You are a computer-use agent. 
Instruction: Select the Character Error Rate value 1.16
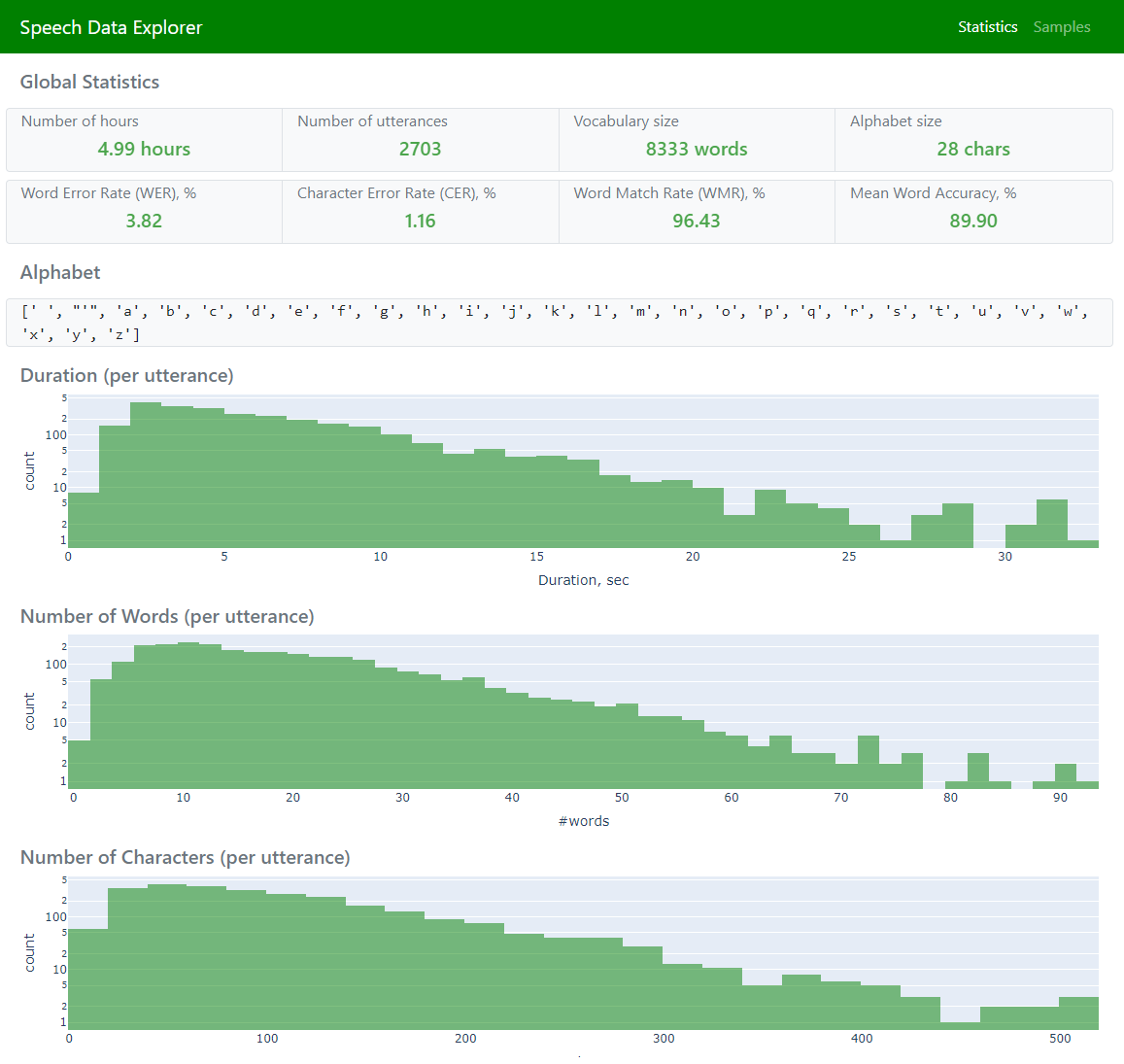coord(420,221)
